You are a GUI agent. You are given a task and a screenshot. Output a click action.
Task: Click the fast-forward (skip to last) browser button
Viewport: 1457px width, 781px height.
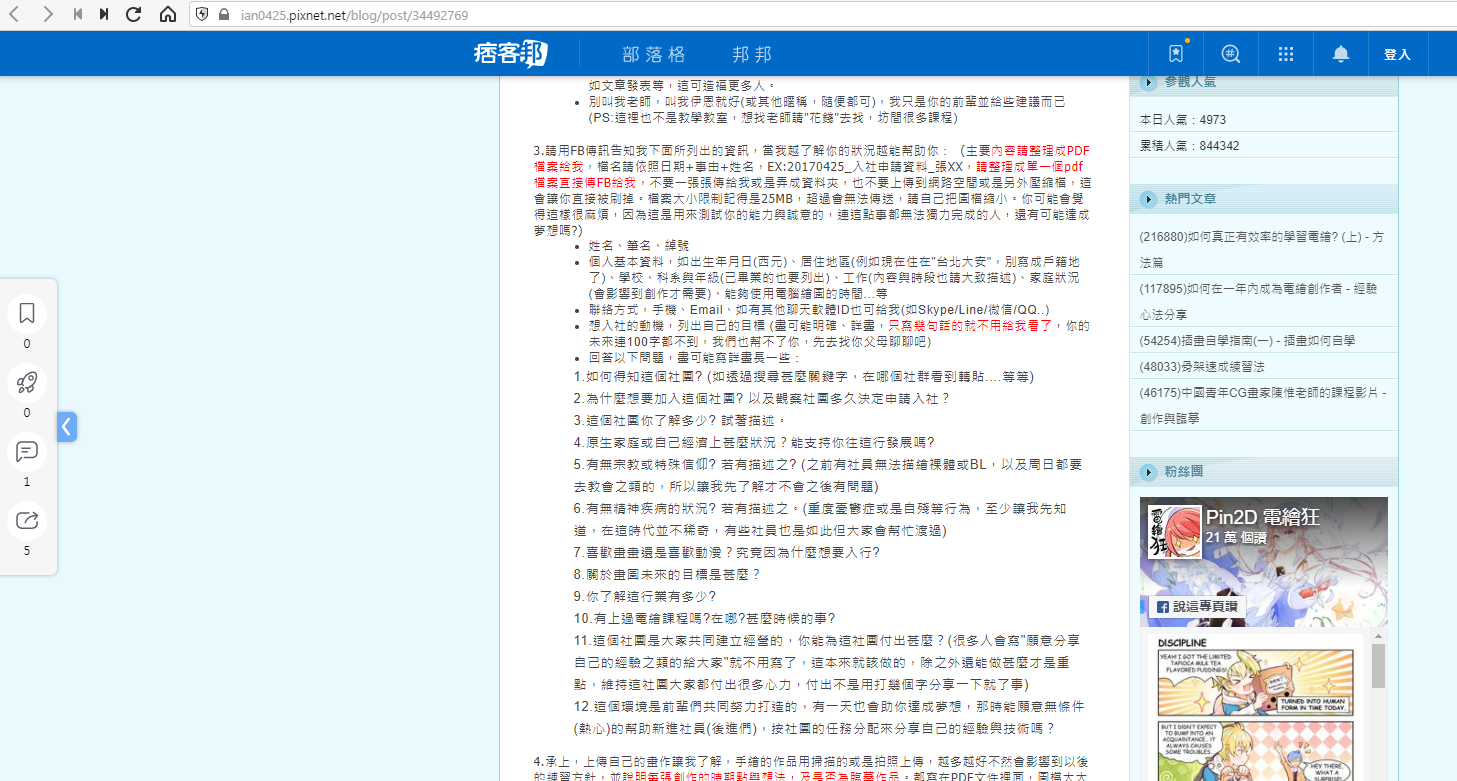[105, 15]
